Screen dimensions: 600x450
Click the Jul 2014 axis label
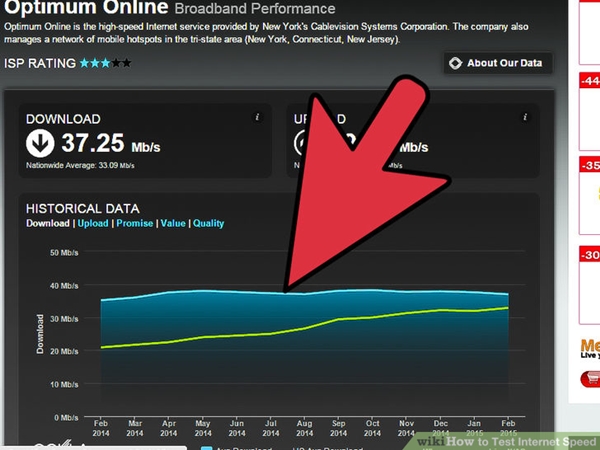(x=271, y=428)
